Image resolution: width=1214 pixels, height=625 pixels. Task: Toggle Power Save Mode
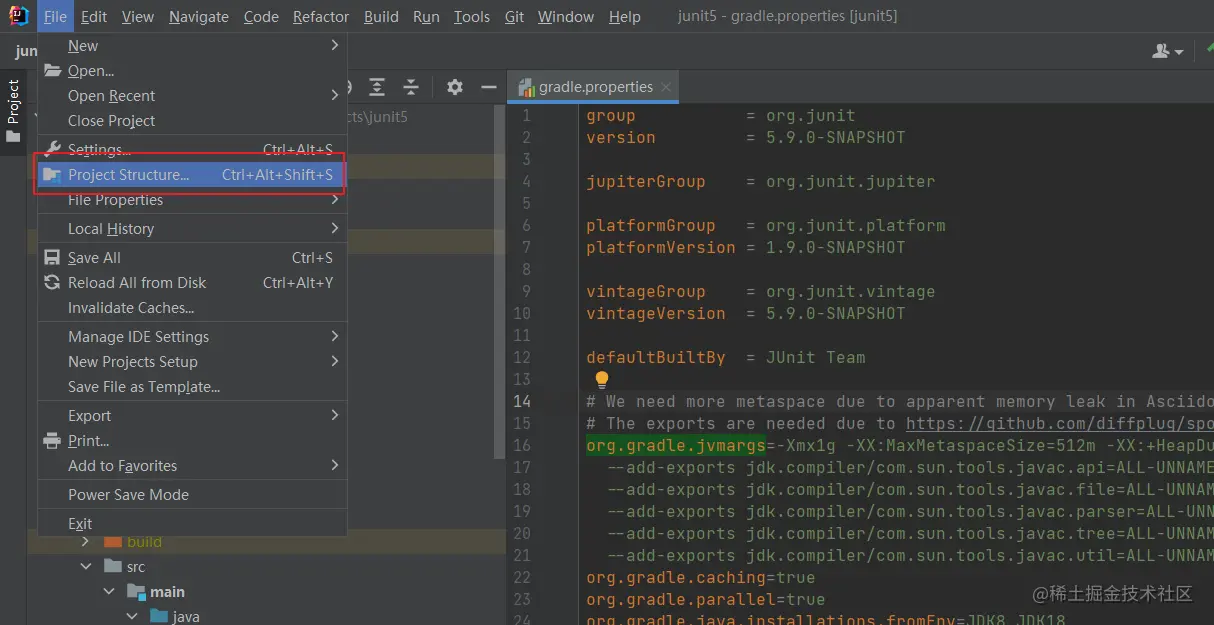[192, 495]
